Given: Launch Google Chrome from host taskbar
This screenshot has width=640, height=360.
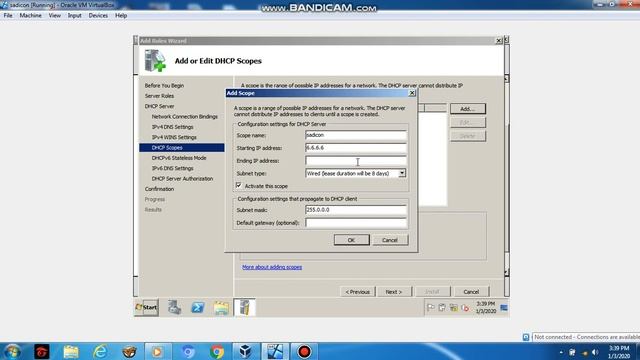Looking at the screenshot, I should click(x=217, y=351).
